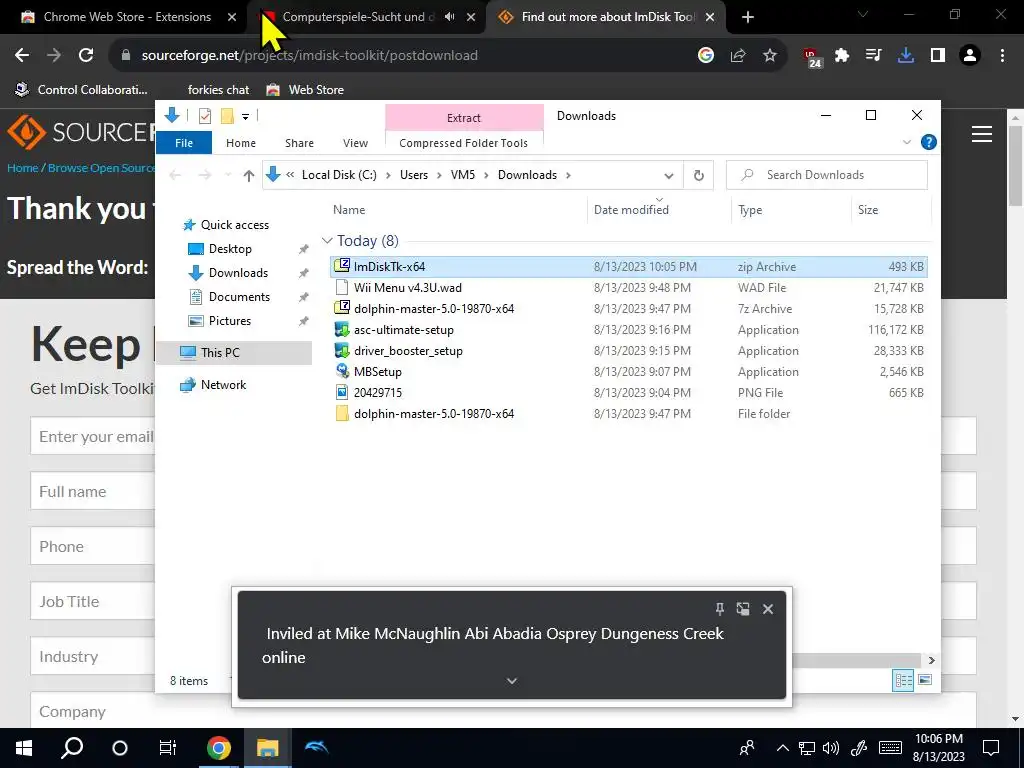
Task: Open Chrome profile avatar
Action: coord(970,56)
